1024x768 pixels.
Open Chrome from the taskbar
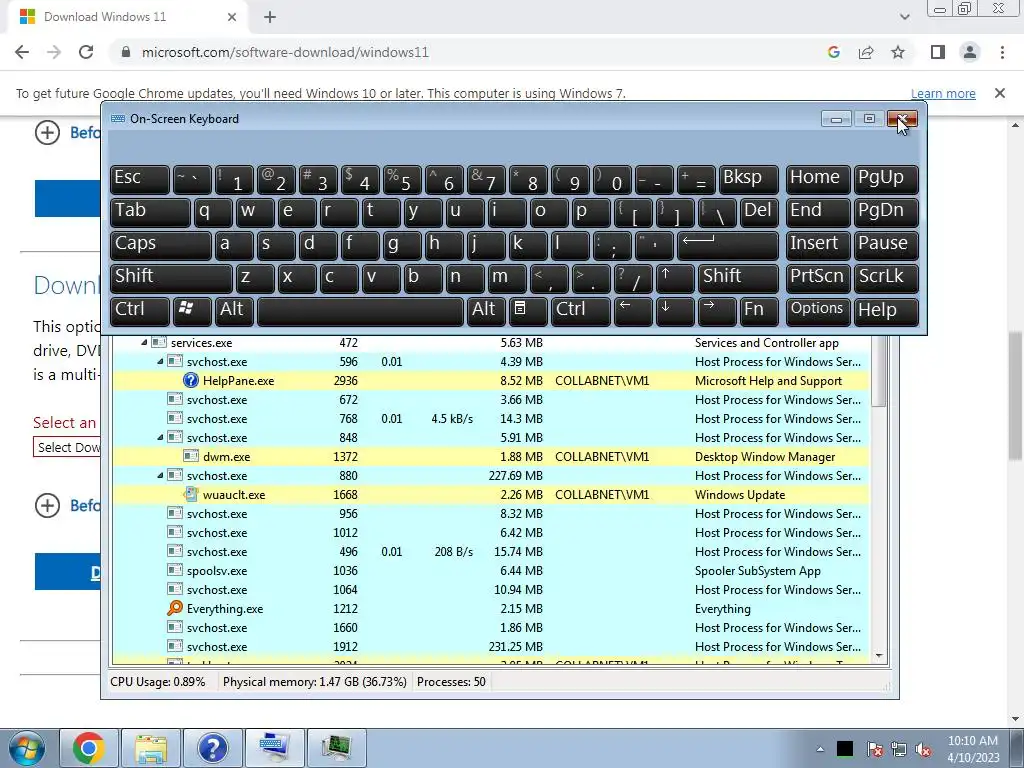click(88, 748)
